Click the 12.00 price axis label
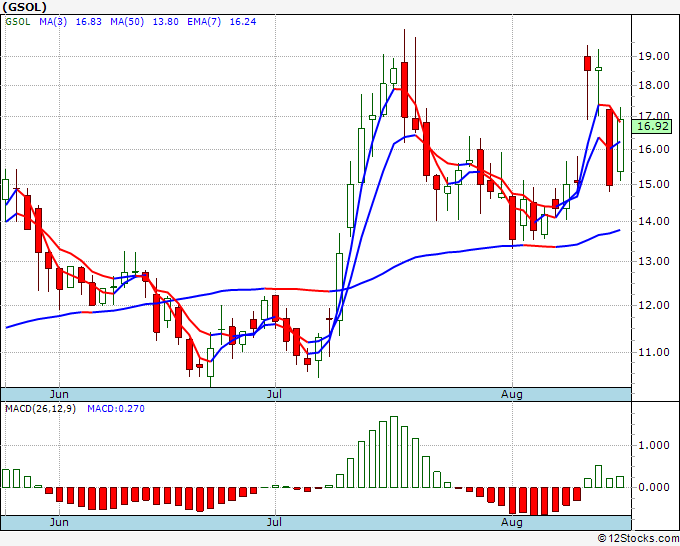This screenshot has width=680, height=546. pos(653,305)
